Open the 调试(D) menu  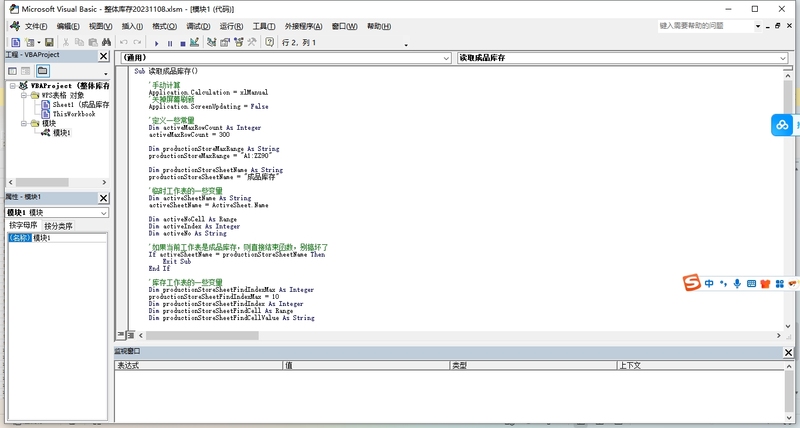click(x=198, y=26)
